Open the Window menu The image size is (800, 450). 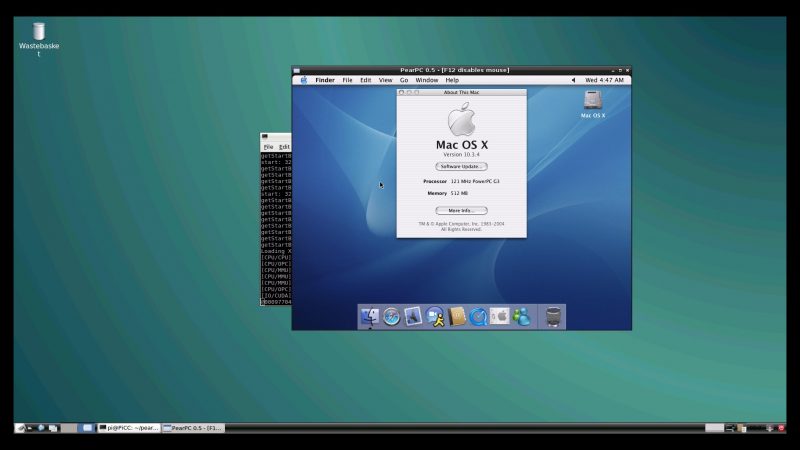427,80
